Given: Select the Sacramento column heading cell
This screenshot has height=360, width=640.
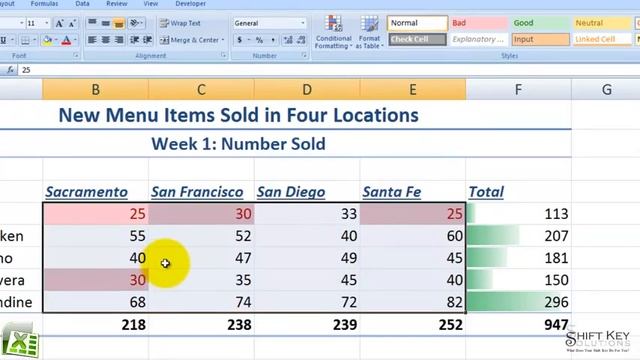Looking at the screenshot, I should pyautogui.click(x=96, y=191).
